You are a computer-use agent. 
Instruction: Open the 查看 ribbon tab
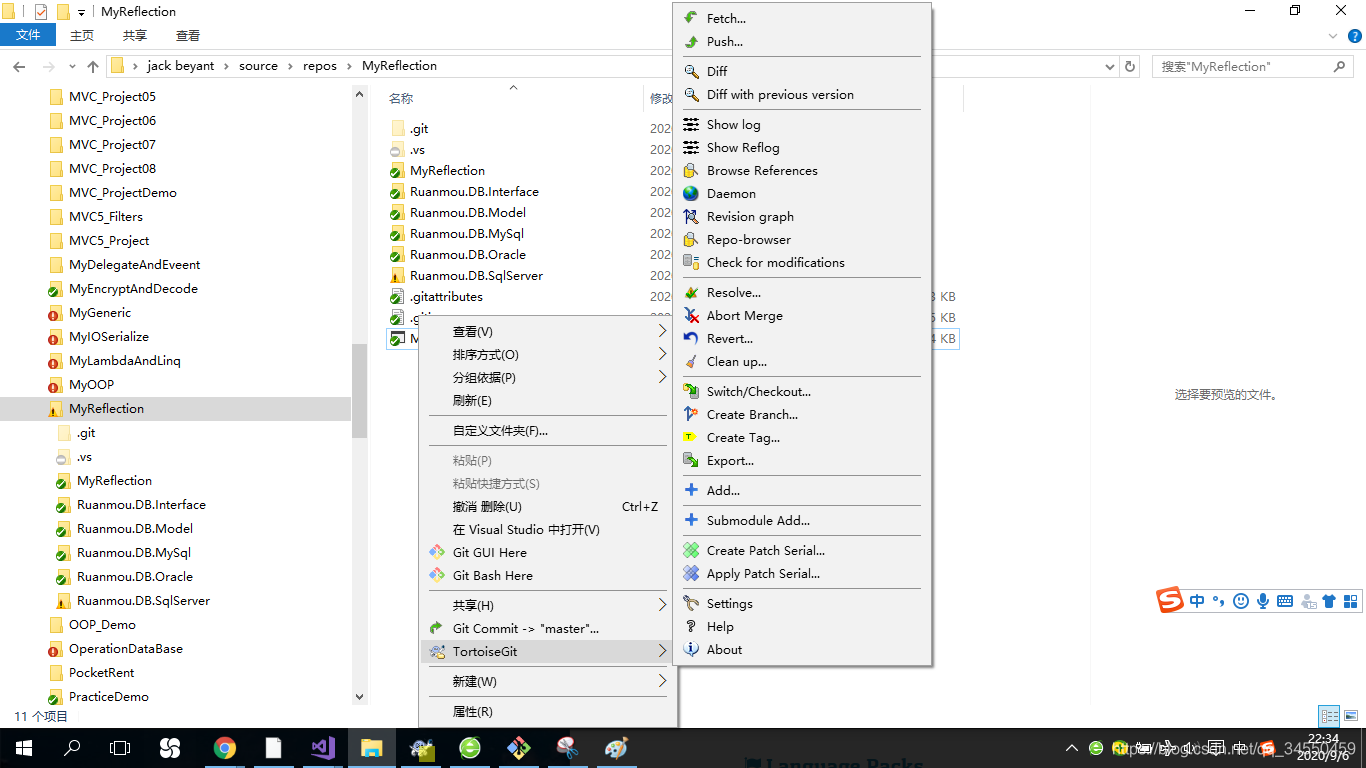point(188,35)
